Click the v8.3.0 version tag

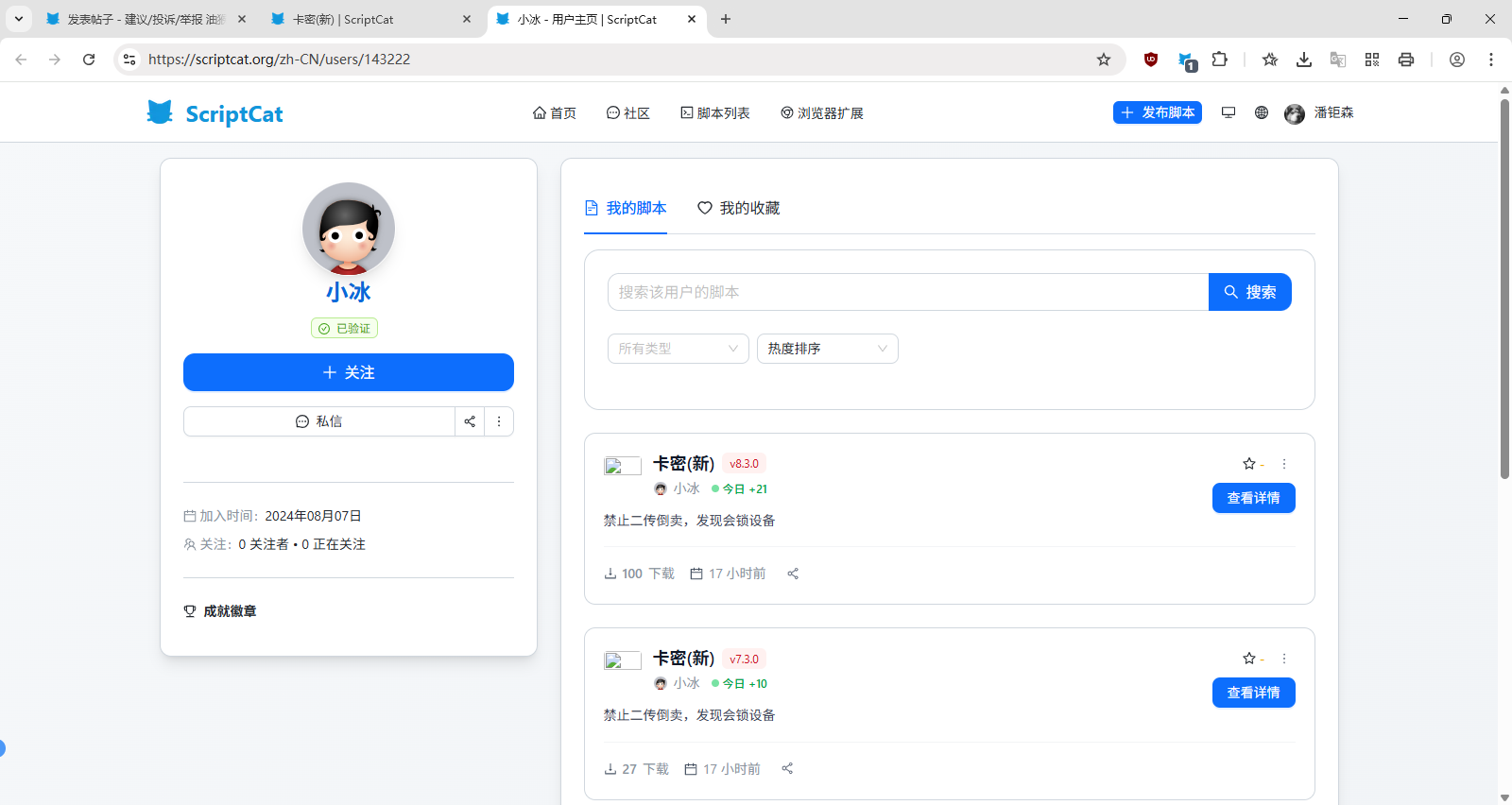tap(744, 464)
